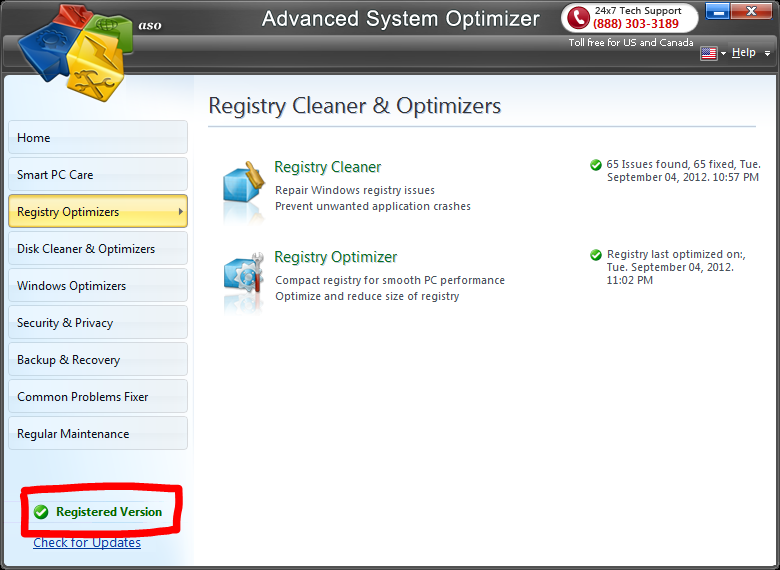Click 'Registry last optimized on' status text
This screenshot has height=570, width=780.
pos(676,267)
